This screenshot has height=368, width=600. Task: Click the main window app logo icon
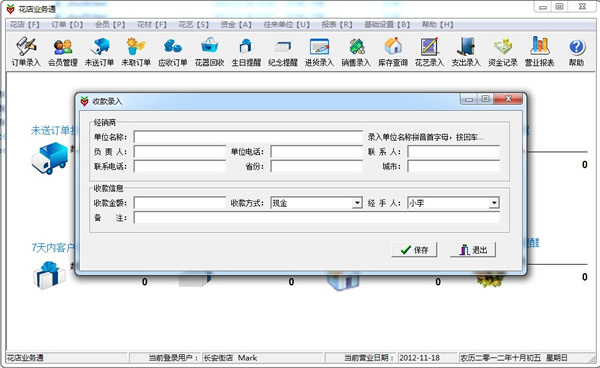point(11,8)
